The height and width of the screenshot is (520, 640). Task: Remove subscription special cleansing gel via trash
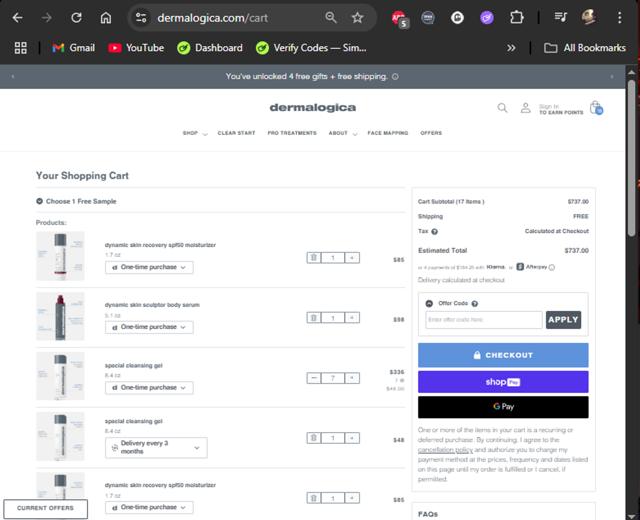[313, 438]
